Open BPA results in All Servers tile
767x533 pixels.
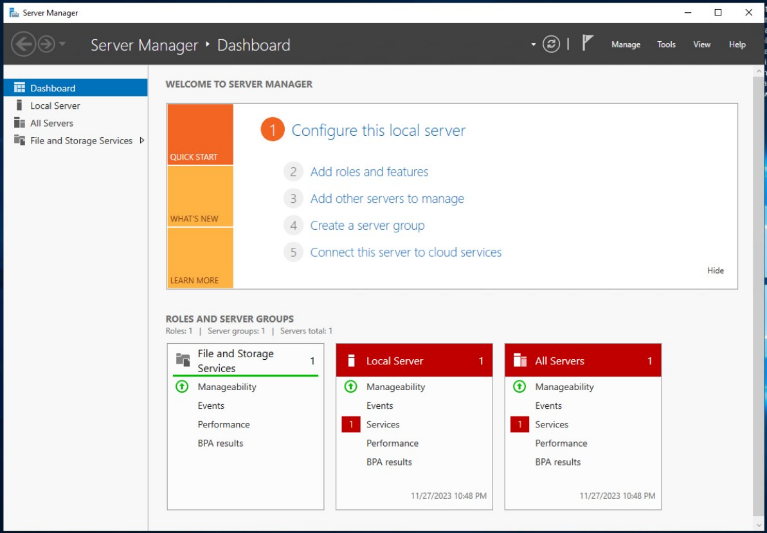558,462
